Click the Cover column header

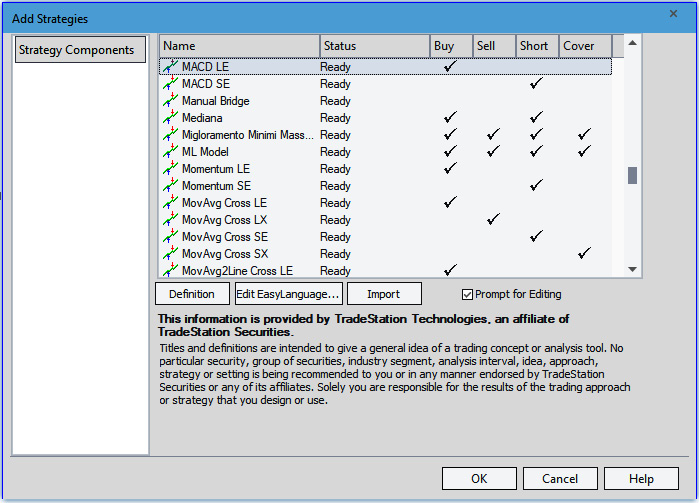[x=585, y=46]
